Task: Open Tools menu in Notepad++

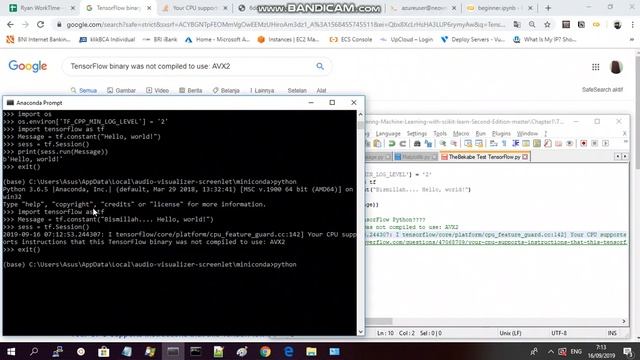Action: point(440,133)
